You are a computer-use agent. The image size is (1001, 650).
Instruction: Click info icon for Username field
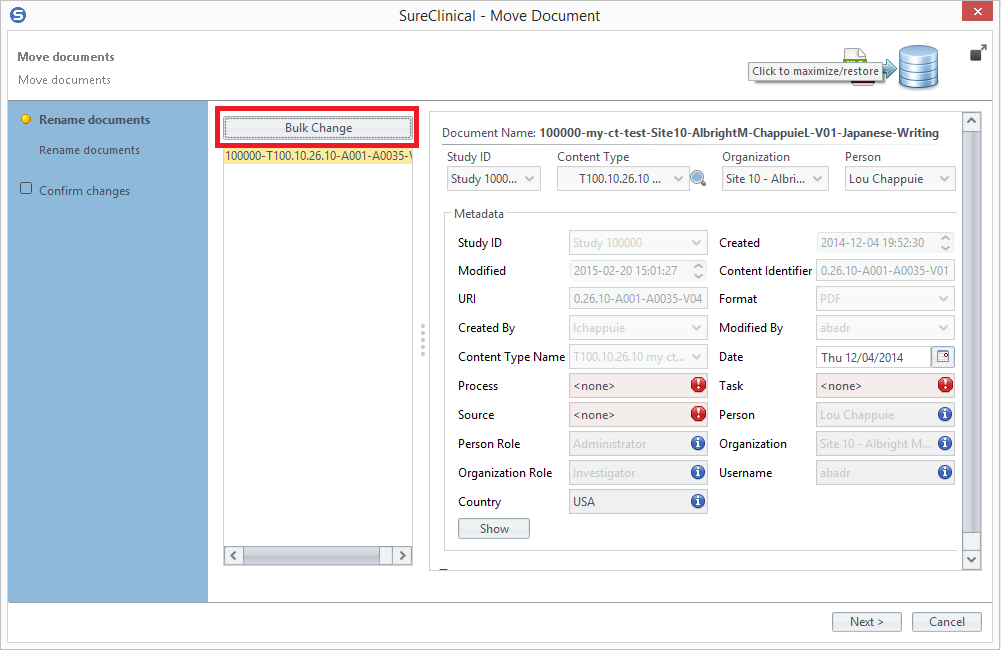click(945, 472)
